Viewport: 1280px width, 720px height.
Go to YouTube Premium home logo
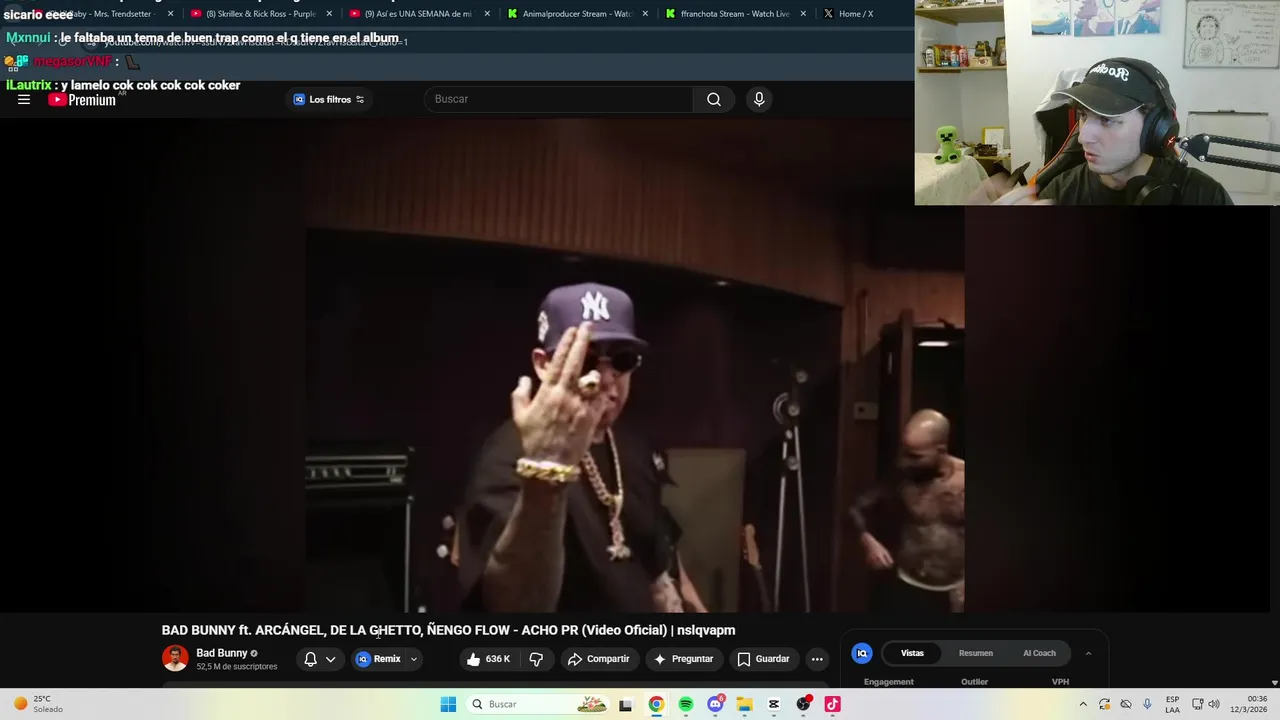(82, 99)
